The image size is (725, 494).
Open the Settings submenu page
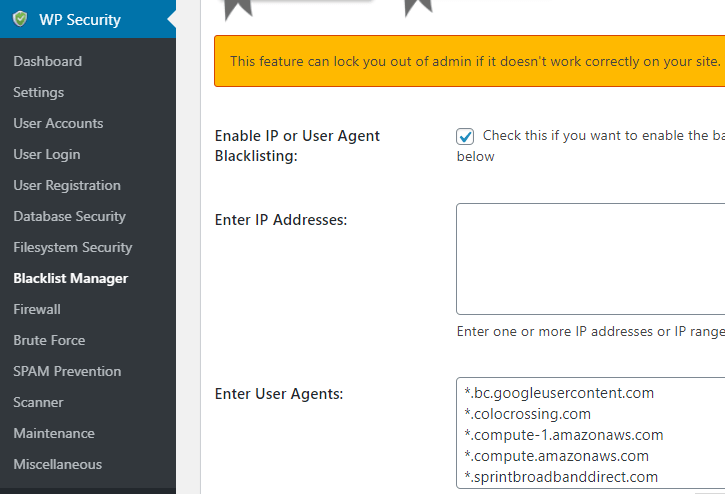tap(38, 92)
